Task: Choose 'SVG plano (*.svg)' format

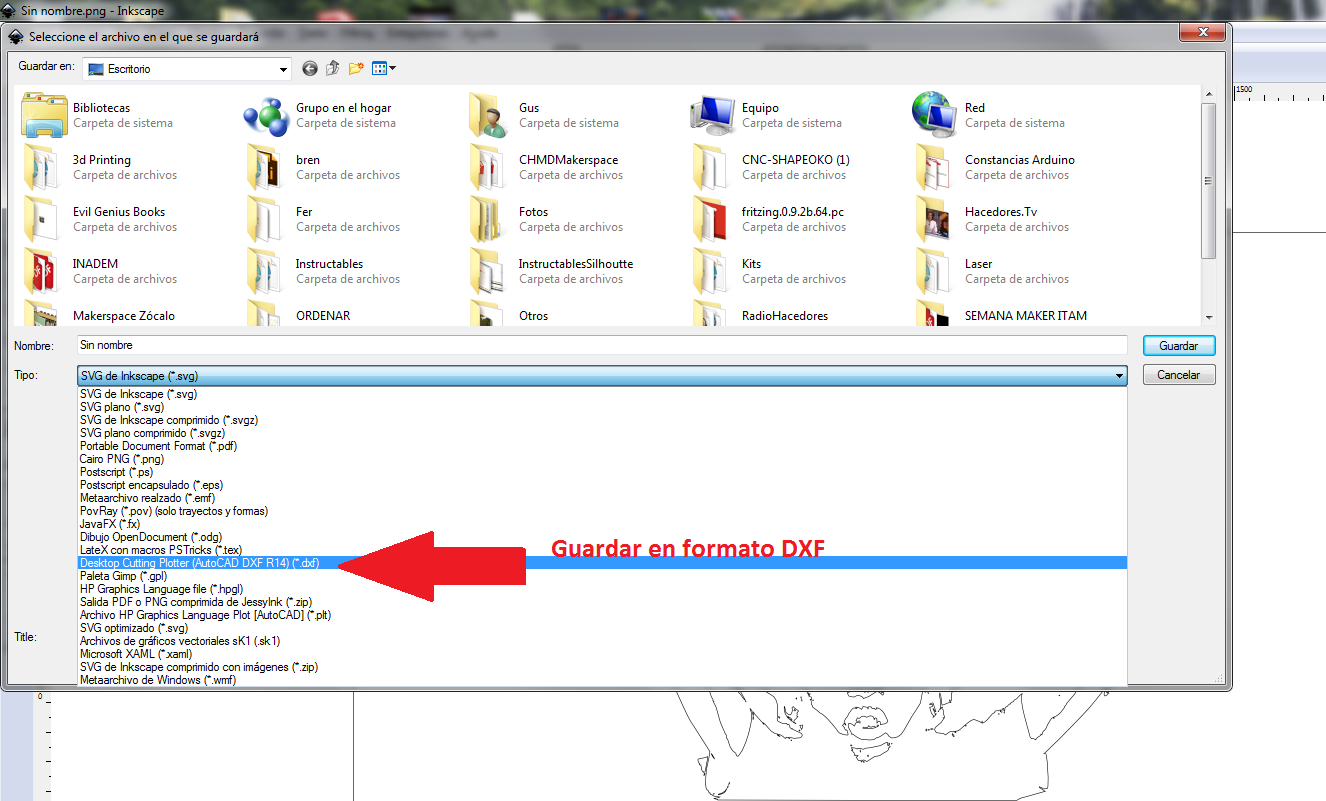Action: pos(602,407)
